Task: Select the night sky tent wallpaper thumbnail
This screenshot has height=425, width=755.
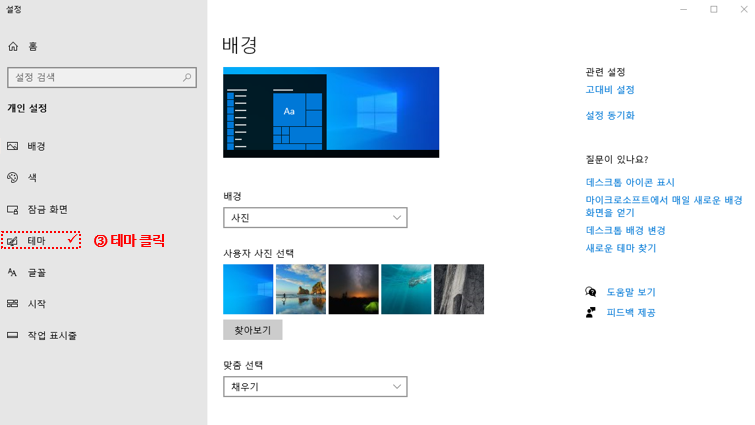Action: [353, 289]
